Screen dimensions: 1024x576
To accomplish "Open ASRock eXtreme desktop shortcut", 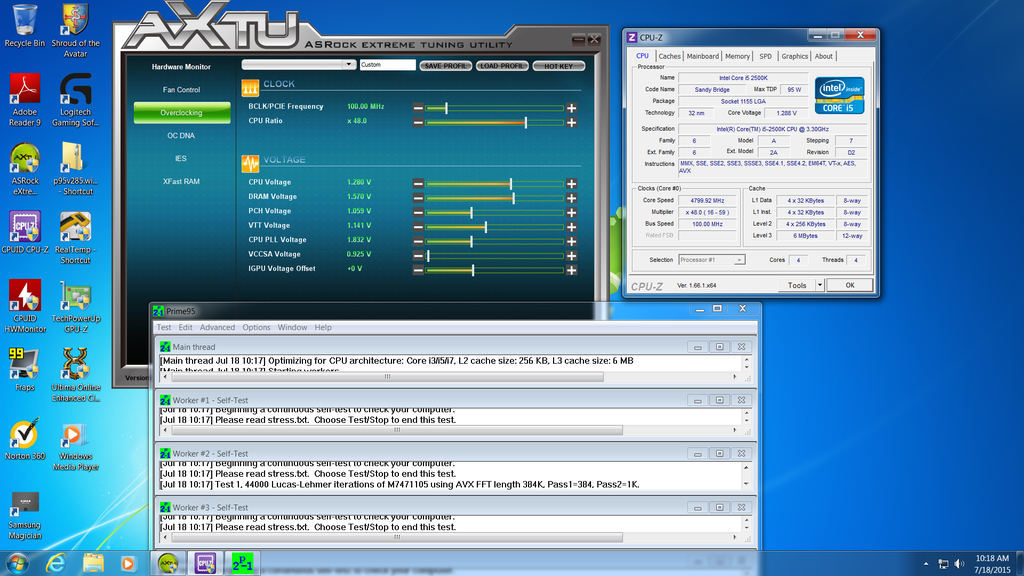I will point(25,168).
